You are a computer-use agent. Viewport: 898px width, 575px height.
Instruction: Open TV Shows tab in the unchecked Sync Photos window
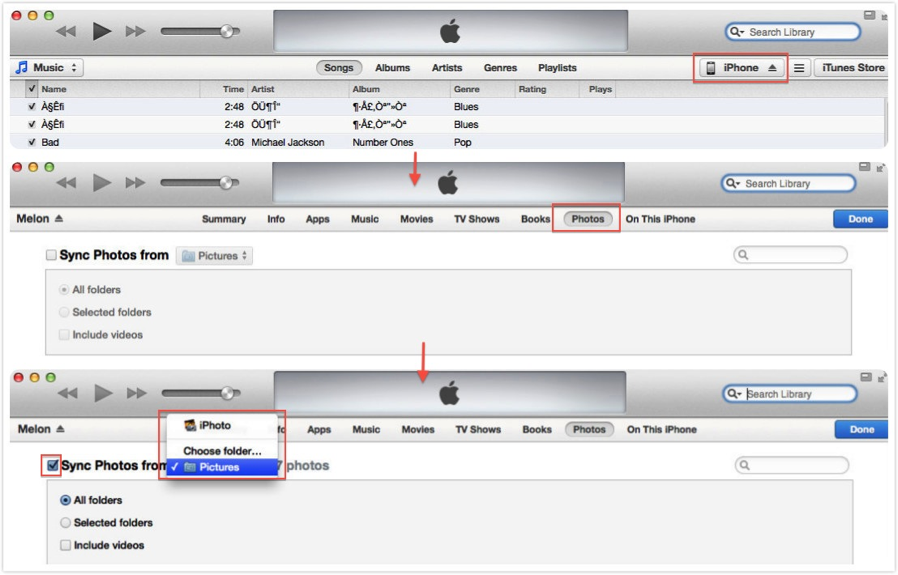point(476,219)
